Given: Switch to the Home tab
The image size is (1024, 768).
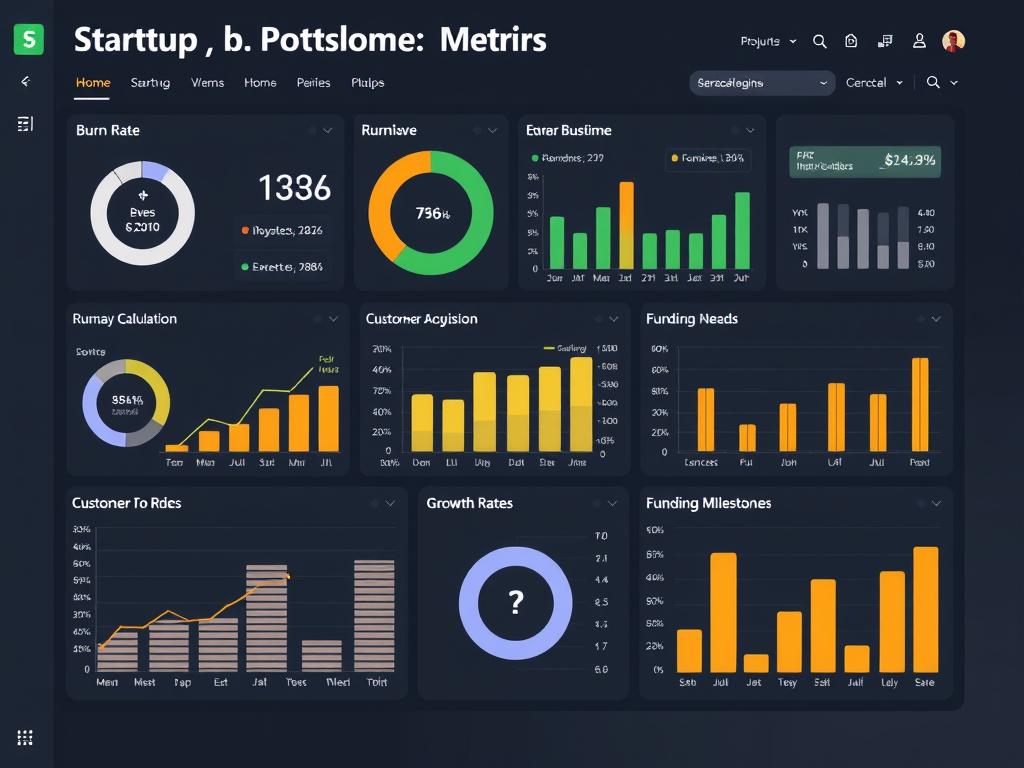Looking at the screenshot, I should (92, 83).
